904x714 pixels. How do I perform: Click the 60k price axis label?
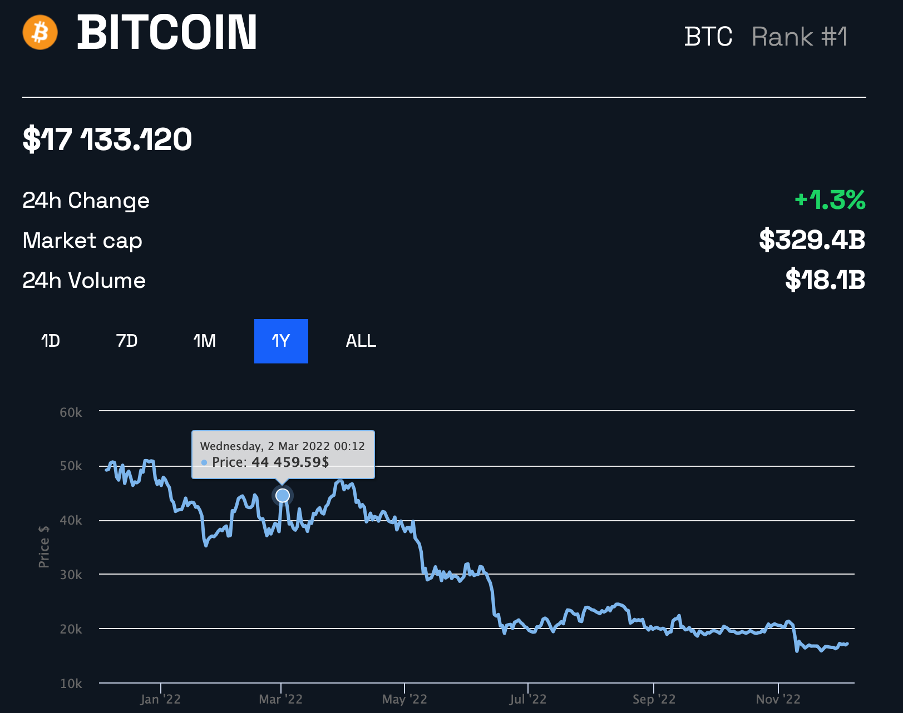click(71, 412)
